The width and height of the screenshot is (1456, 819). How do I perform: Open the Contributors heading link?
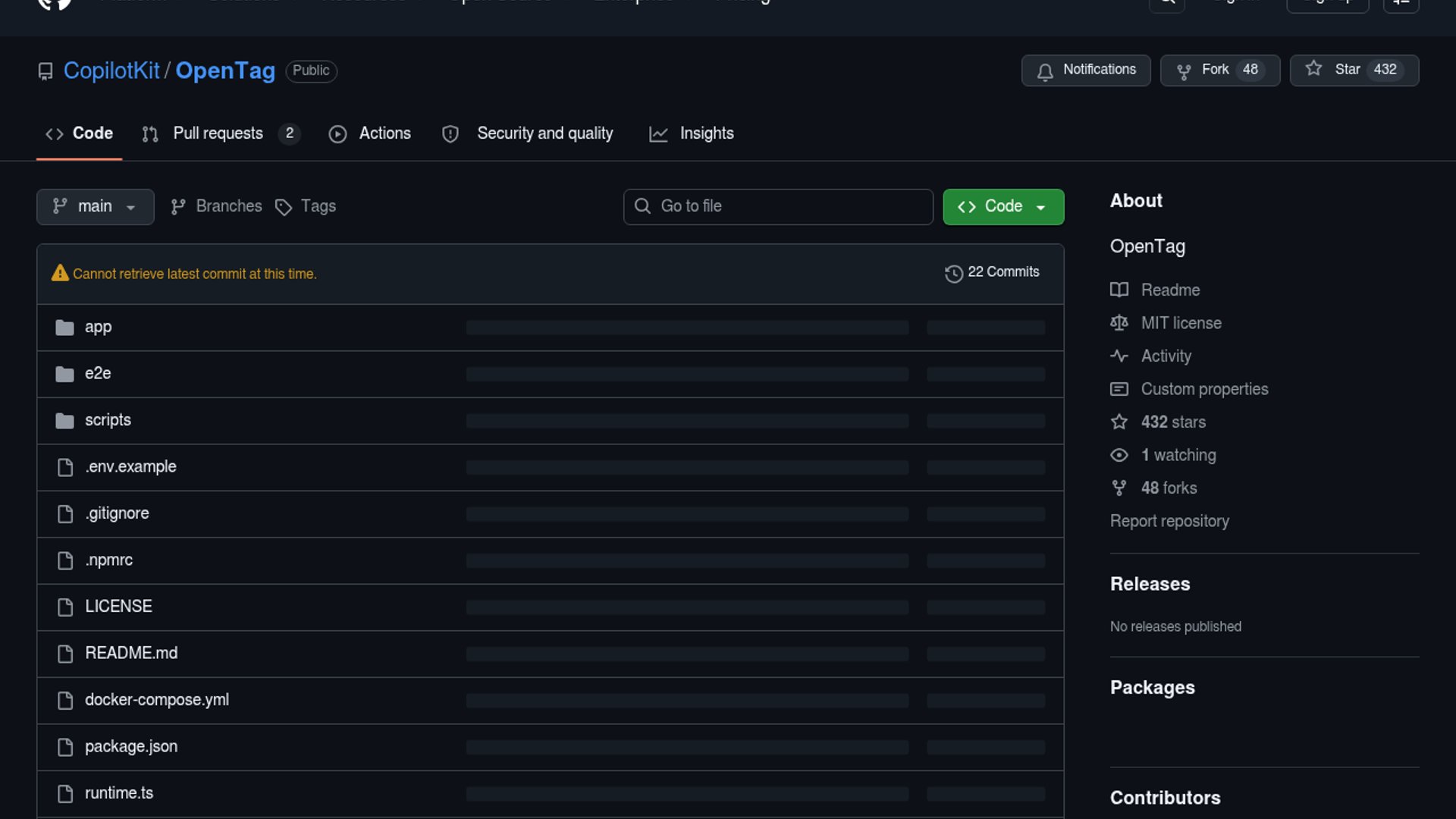point(1165,798)
